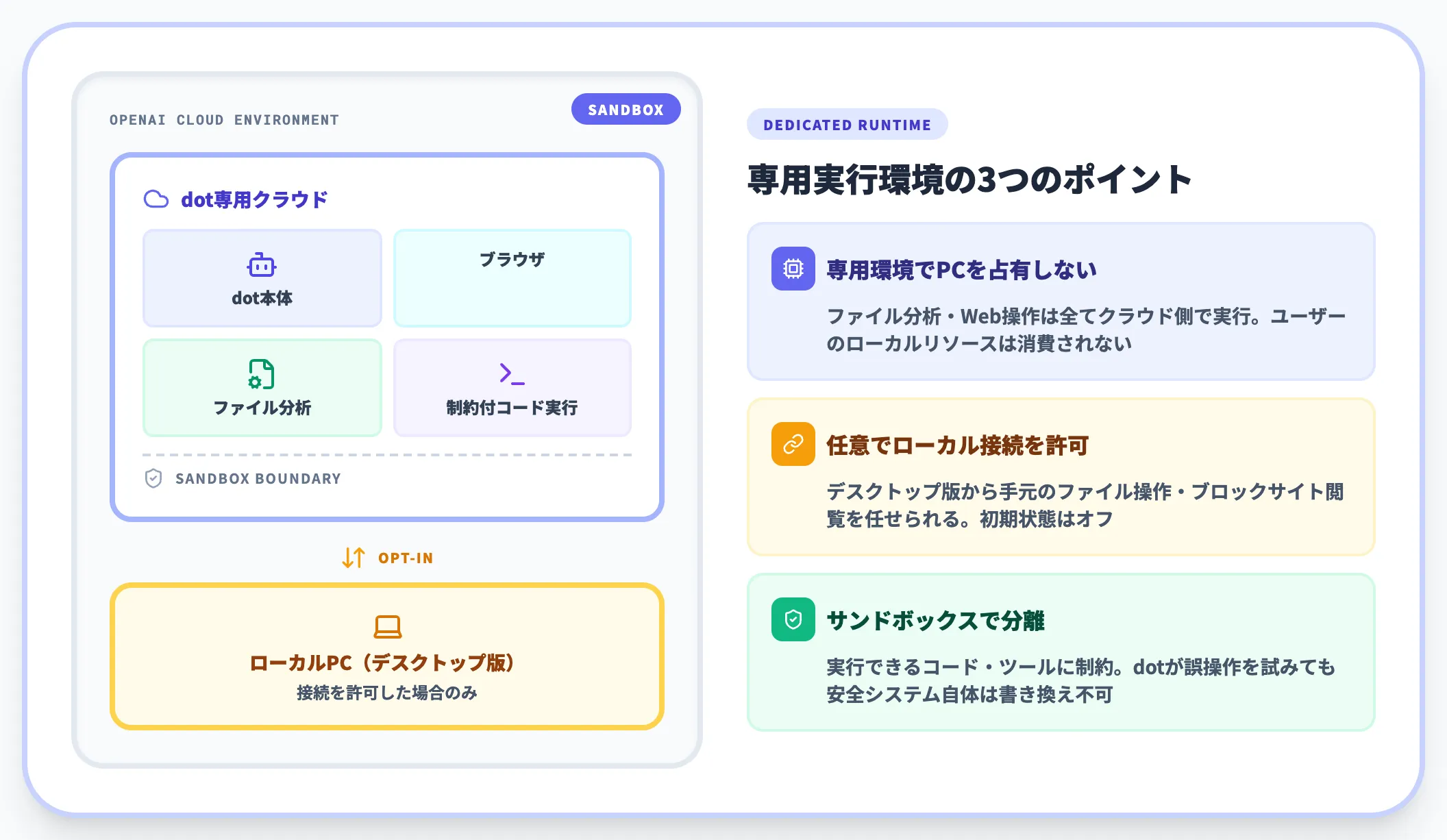
Task: Select the 制約付コード実行 label
Action: pos(512,408)
